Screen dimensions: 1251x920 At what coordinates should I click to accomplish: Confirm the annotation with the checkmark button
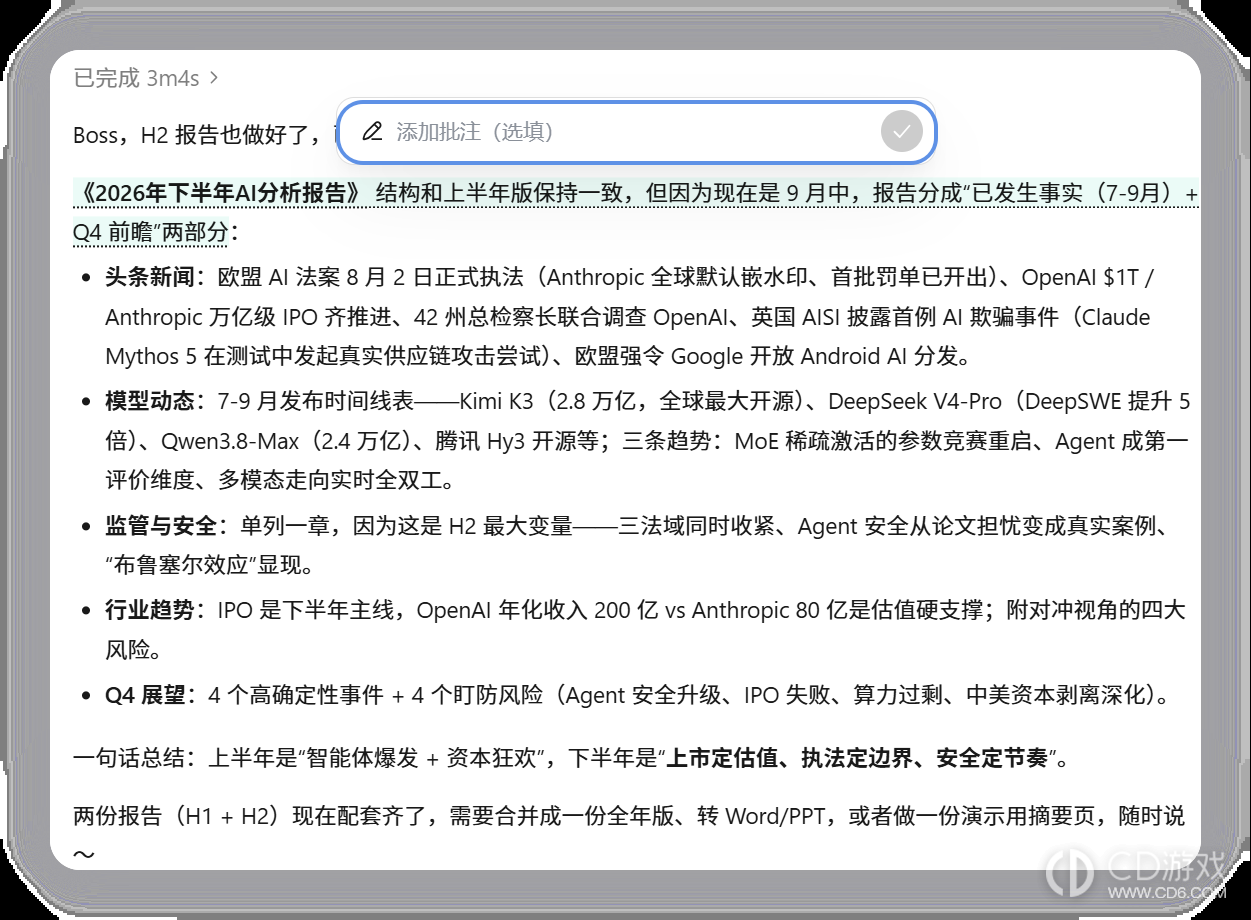click(901, 131)
